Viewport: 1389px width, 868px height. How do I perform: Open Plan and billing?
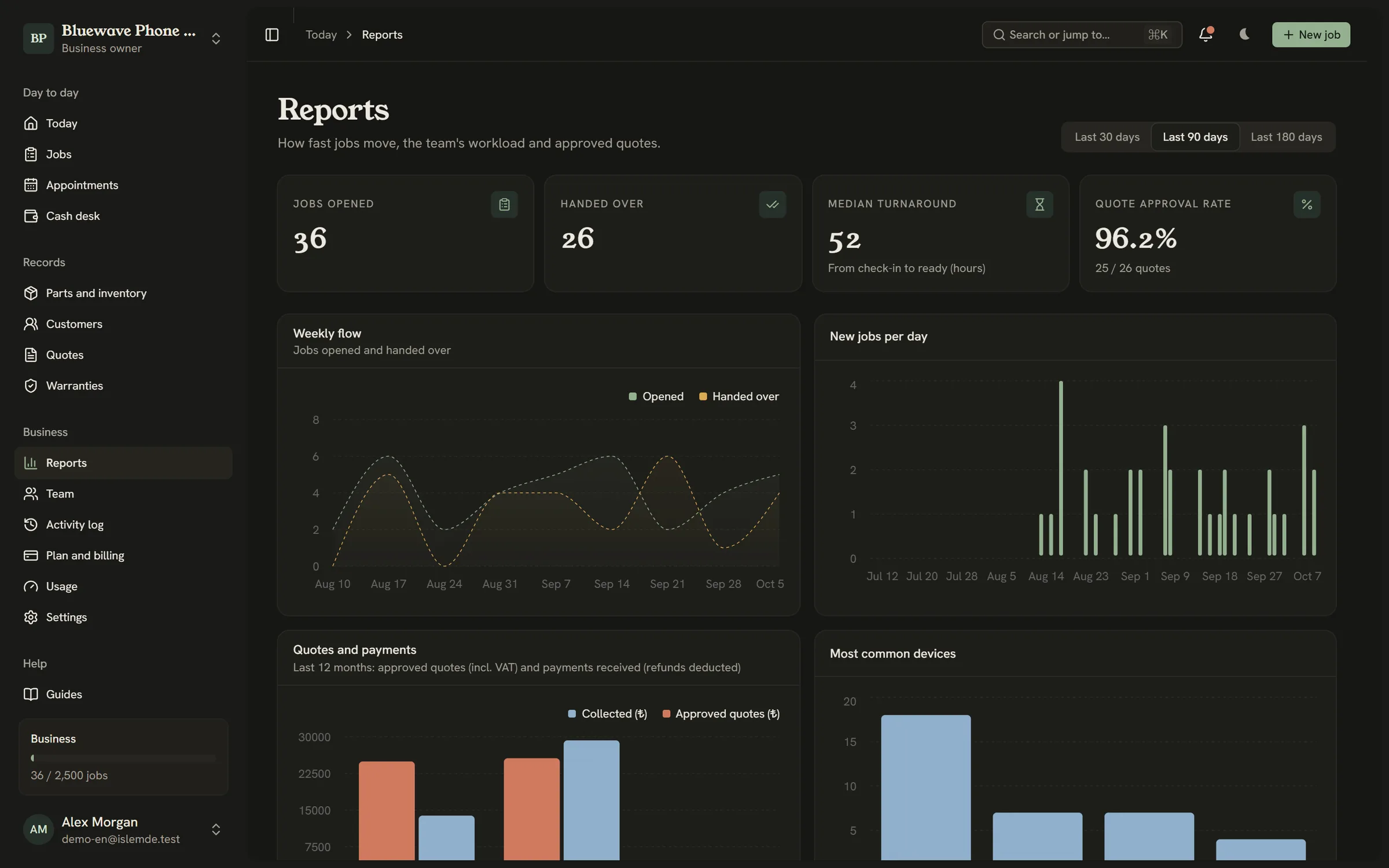point(123,556)
